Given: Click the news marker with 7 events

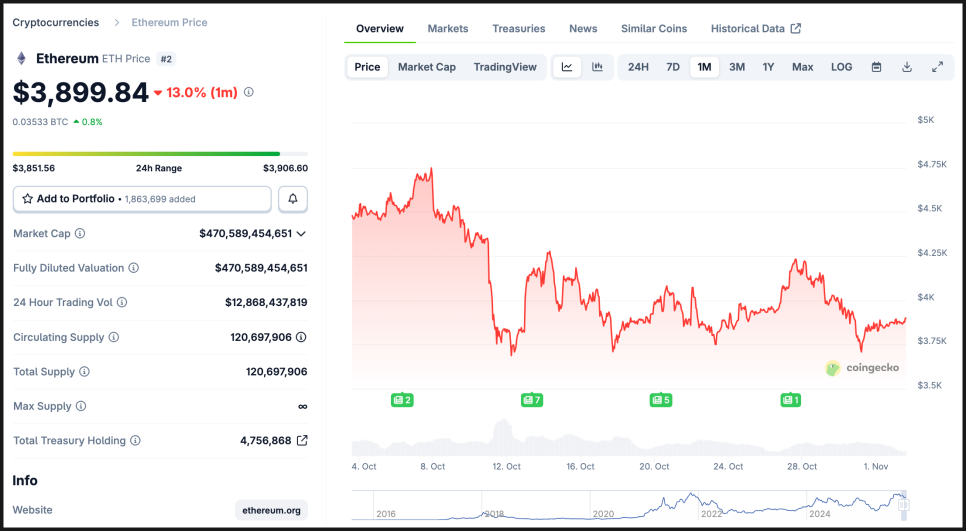Looking at the screenshot, I should [x=532, y=400].
